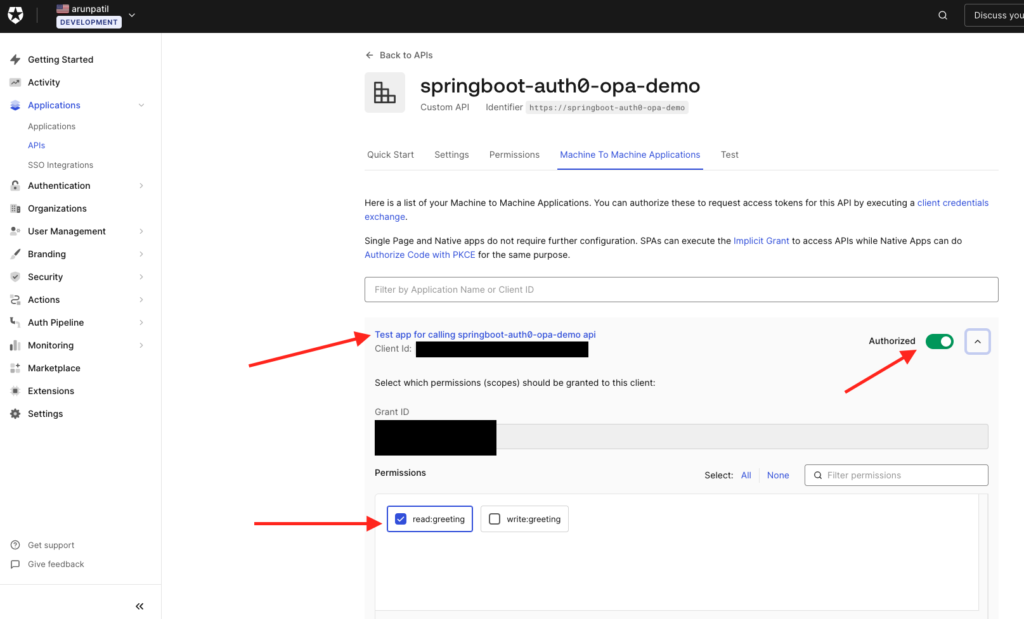The width and height of the screenshot is (1024, 619).
Task: Click the Select All permissions link
Action: pyautogui.click(x=746, y=476)
